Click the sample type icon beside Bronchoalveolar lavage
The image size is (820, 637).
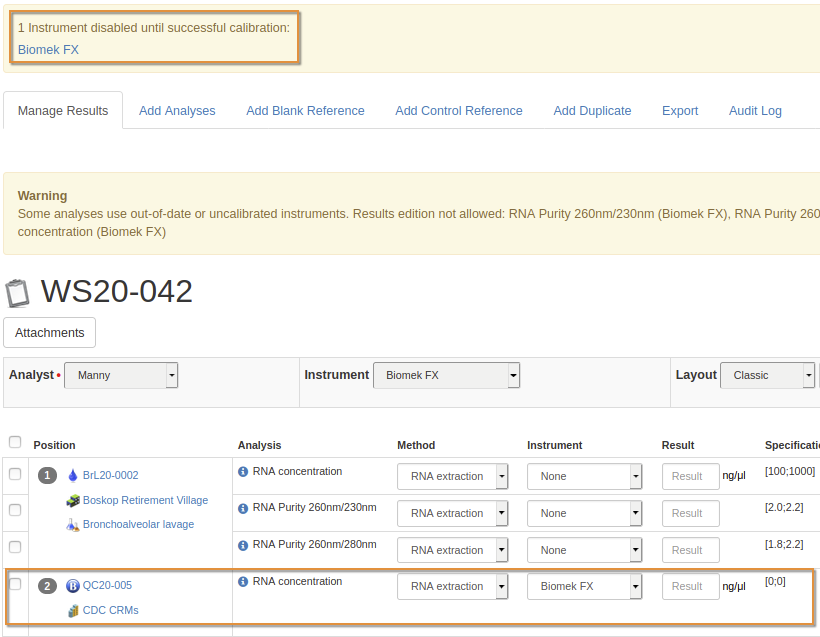(x=72, y=524)
